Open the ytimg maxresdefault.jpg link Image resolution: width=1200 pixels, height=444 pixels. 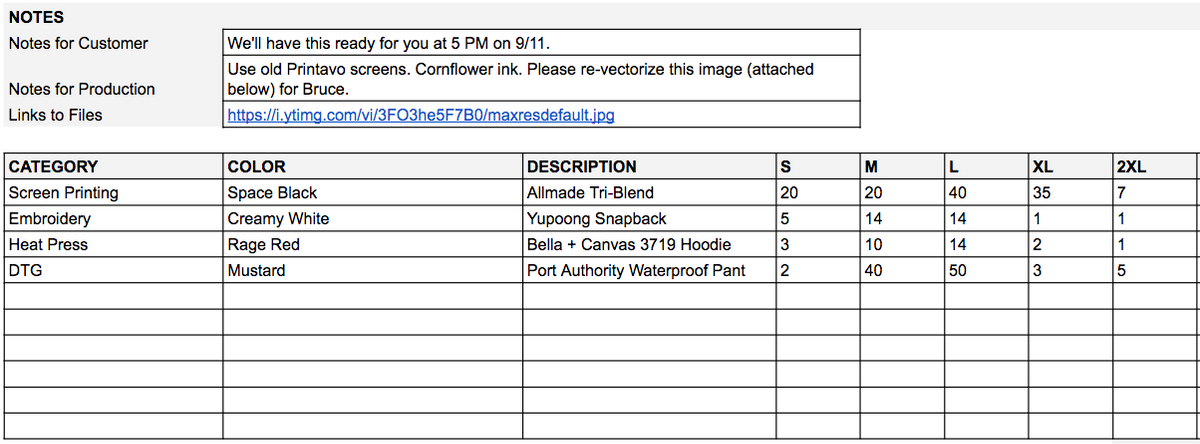click(x=420, y=115)
